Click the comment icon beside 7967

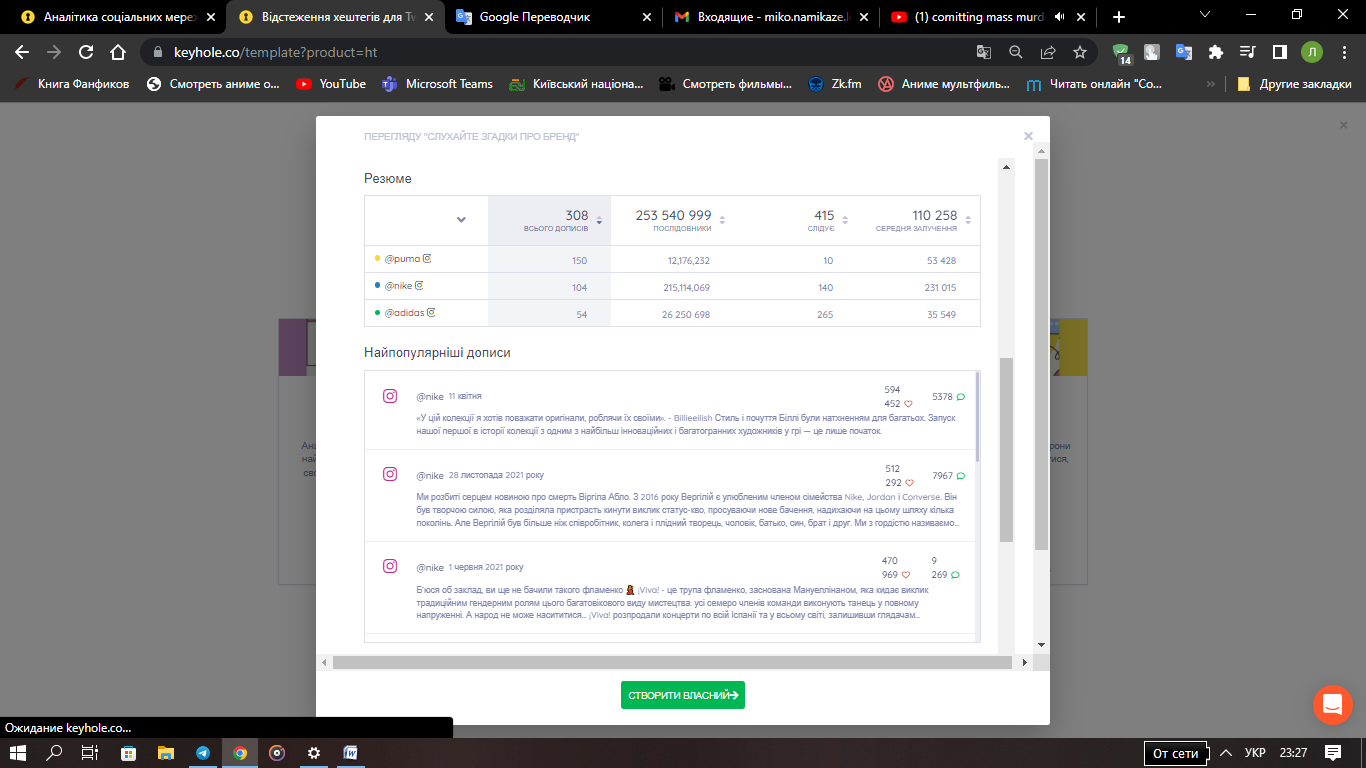(x=961, y=476)
